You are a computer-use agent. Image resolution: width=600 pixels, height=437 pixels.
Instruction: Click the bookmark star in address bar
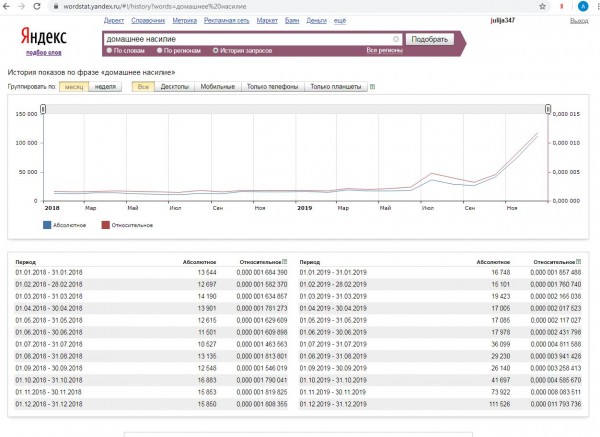click(x=548, y=6)
